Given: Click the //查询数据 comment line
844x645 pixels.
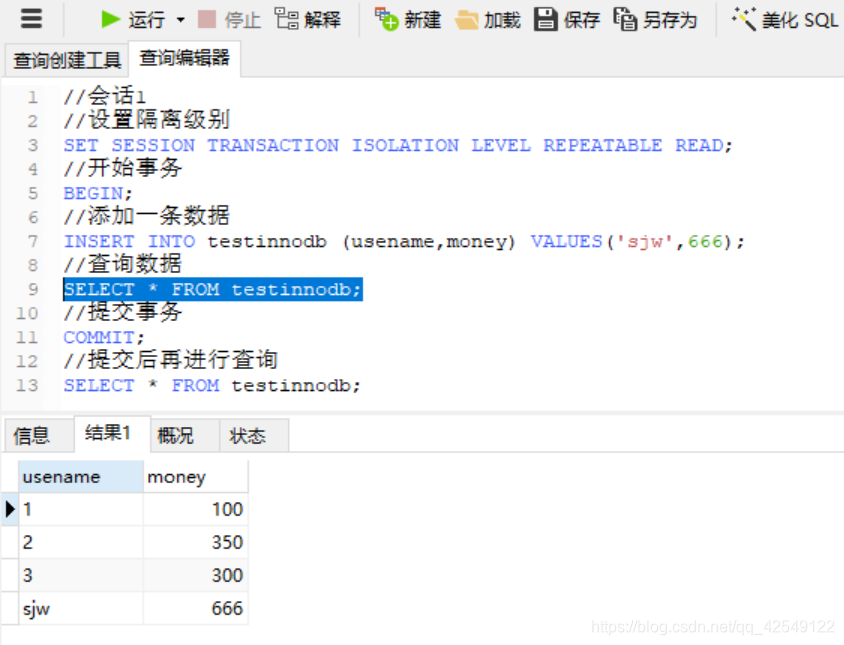Looking at the screenshot, I should coord(123,264).
